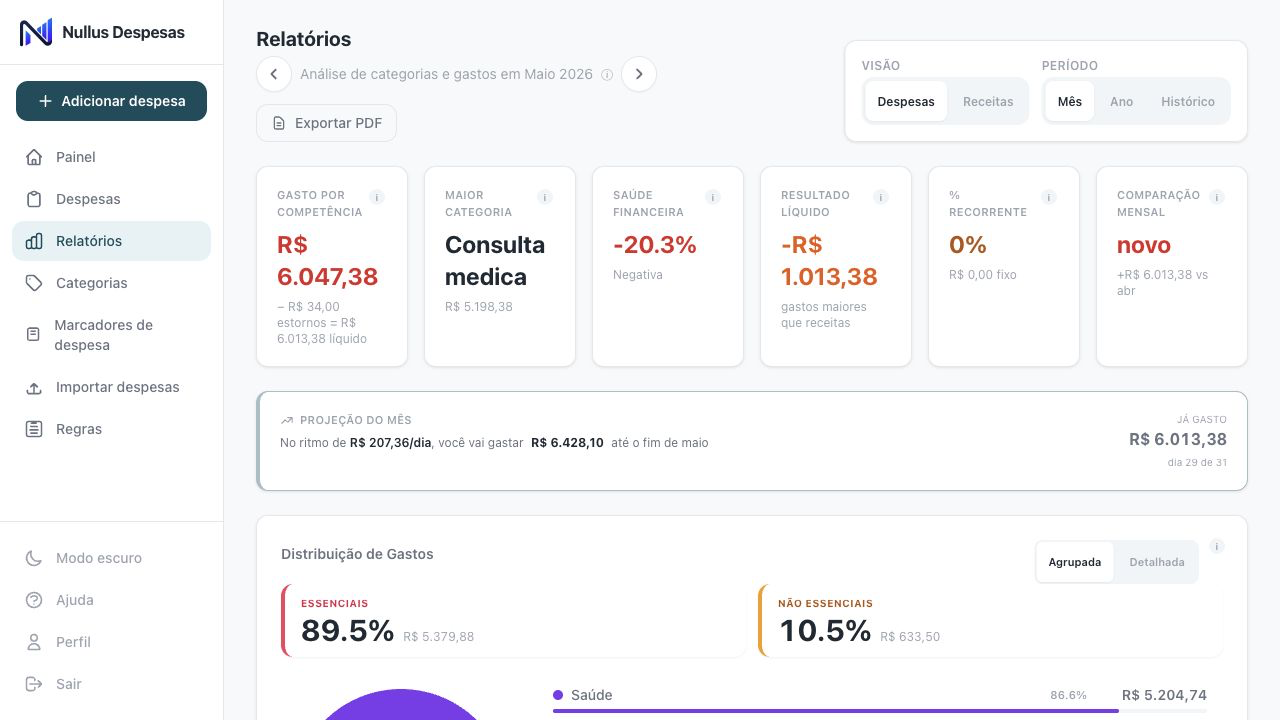The height and width of the screenshot is (720, 1280).
Task: Click the trend arrow icon in Projeção do Mês
Action: pyautogui.click(x=287, y=421)
